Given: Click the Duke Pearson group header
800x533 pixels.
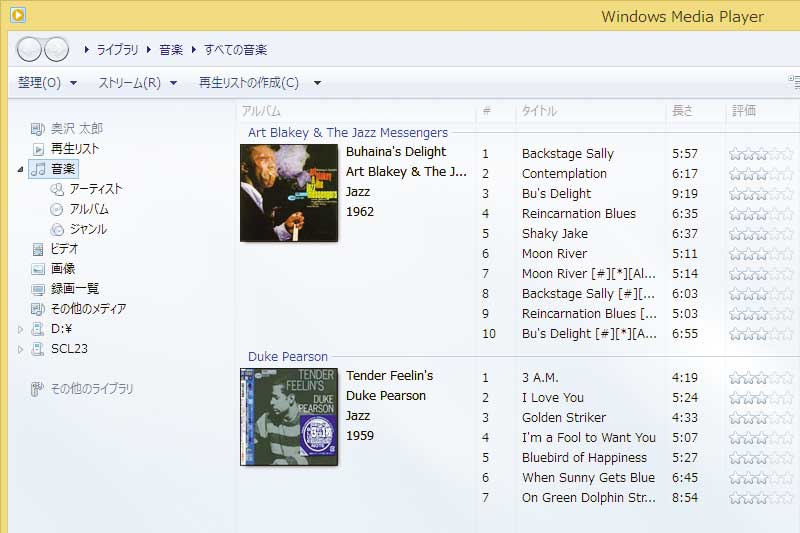Looking at the screenshot, I should click(x=288, y=357).
